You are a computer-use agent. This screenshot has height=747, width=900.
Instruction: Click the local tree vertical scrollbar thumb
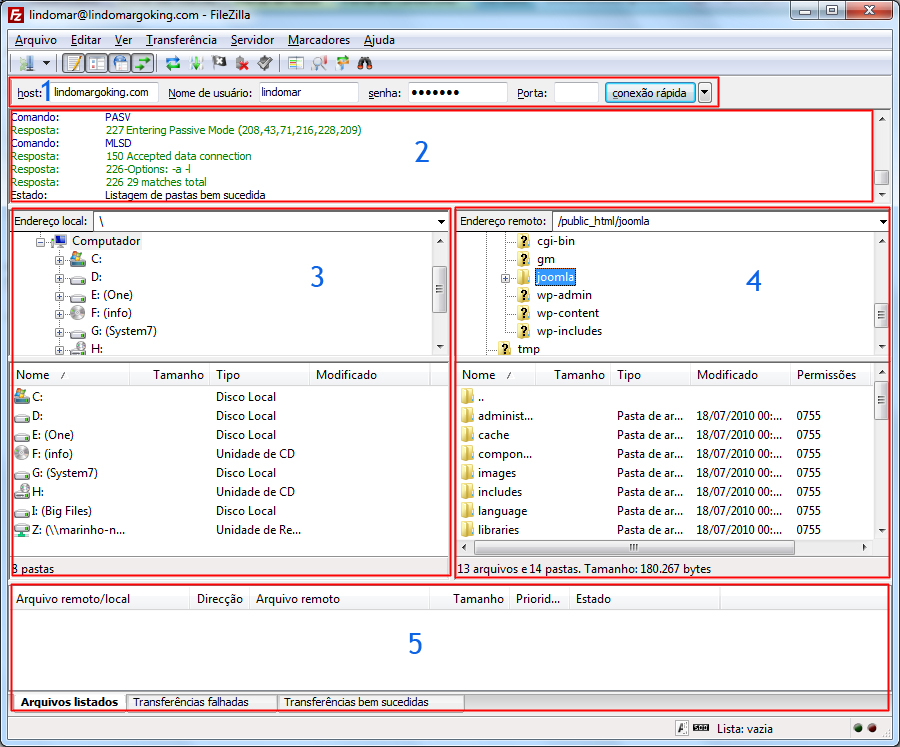point(439,289)
